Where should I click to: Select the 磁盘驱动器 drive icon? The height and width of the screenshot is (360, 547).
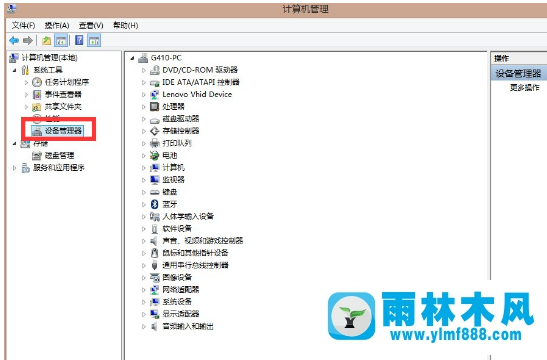(x=155, y=119)
